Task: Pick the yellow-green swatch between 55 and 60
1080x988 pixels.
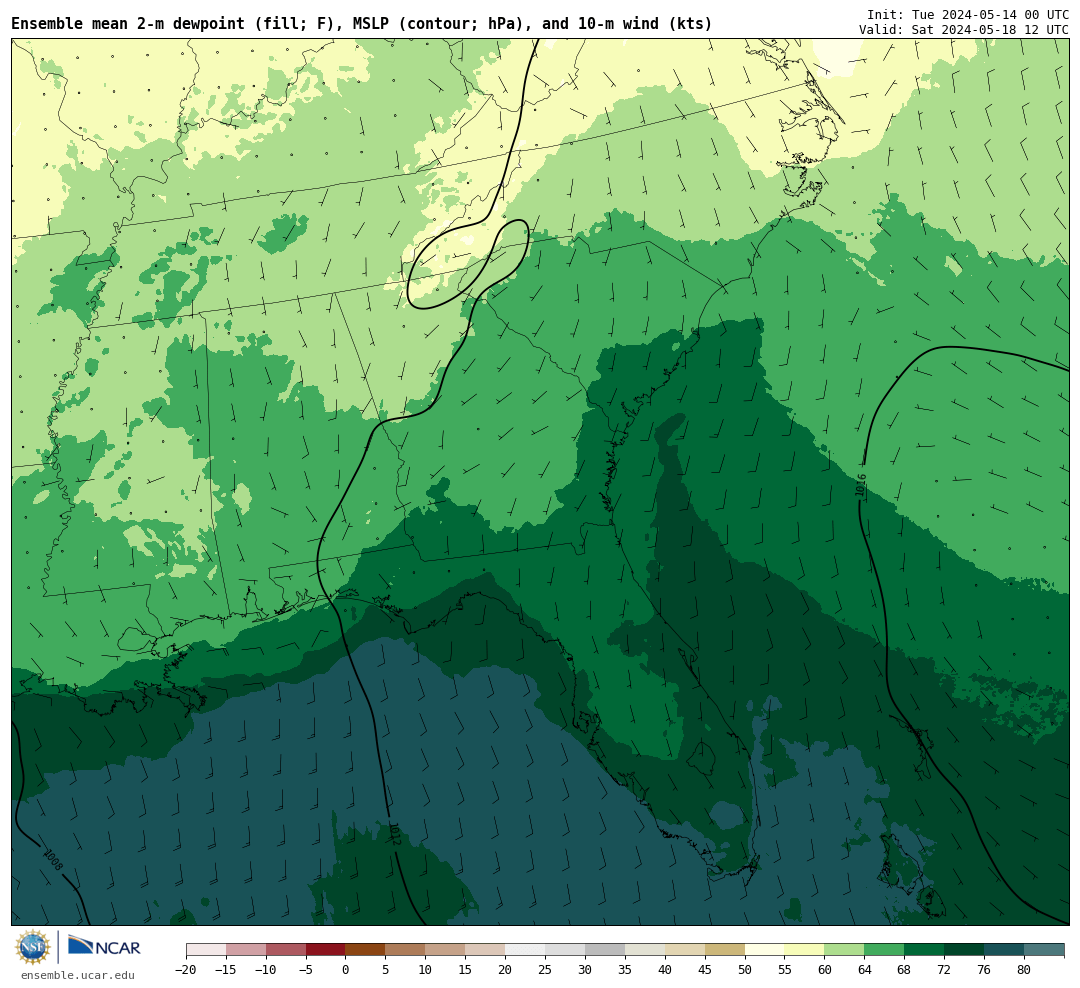Action: (x=805, y=950)
